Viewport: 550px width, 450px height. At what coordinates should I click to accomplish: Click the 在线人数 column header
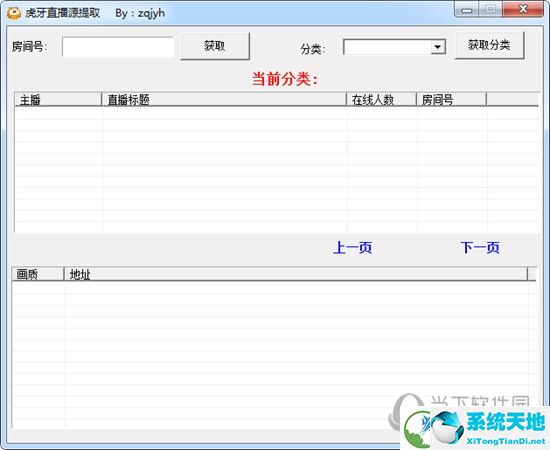point(381,100)
